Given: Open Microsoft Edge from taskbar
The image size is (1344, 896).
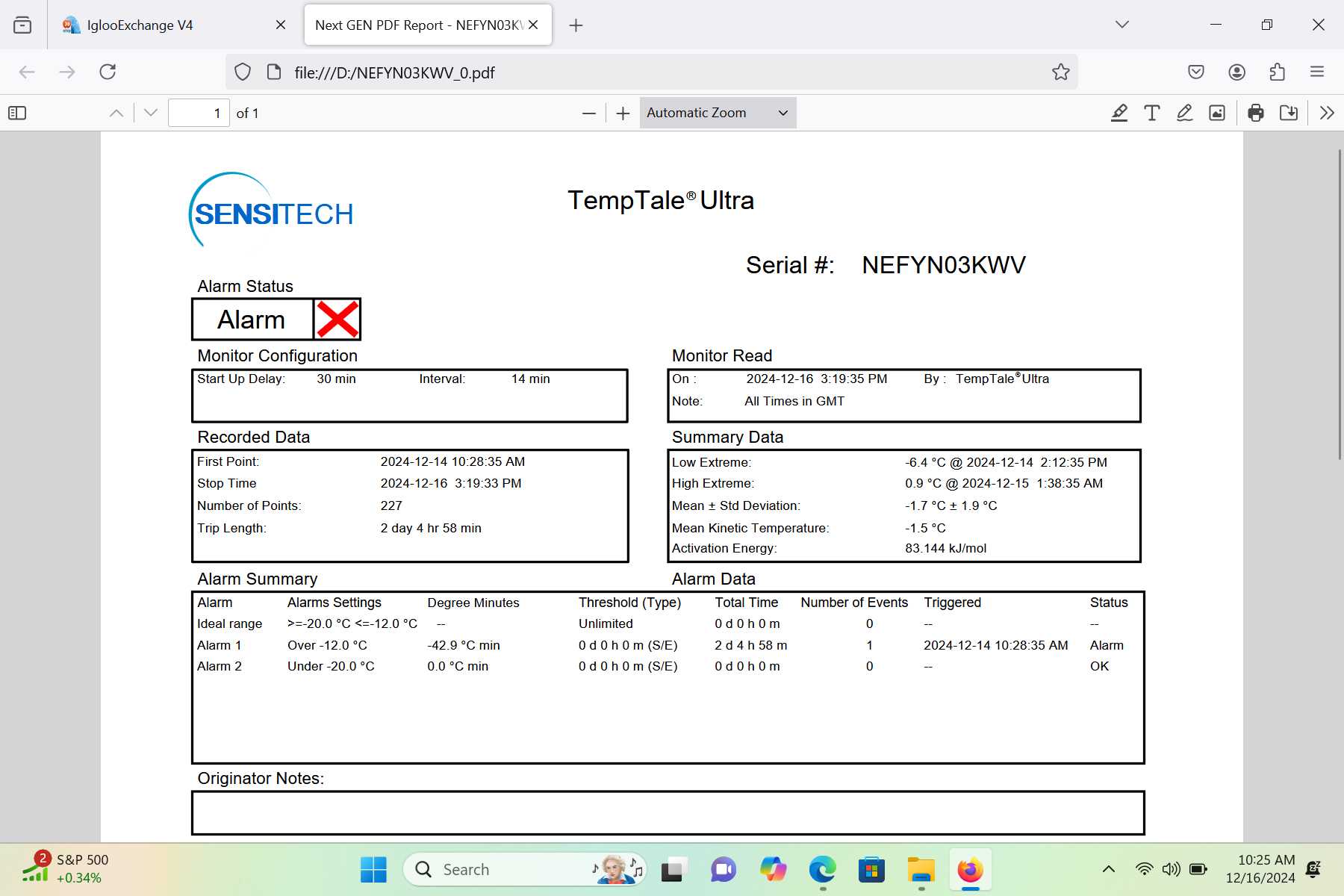Looking at the screenshot, I should [822, 869].
